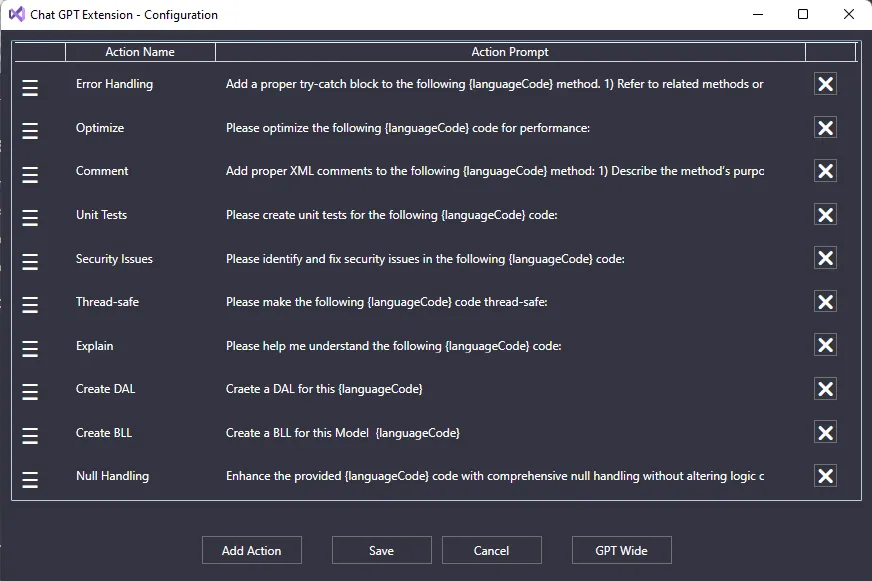
Task: Save the configuration
Action: click(x=381, y=550)
